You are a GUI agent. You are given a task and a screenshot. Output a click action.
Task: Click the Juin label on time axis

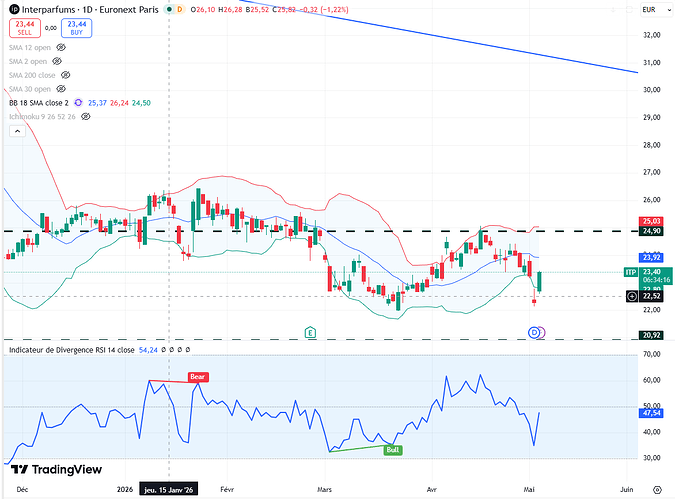pyautogui.click(x=627, y=490)
